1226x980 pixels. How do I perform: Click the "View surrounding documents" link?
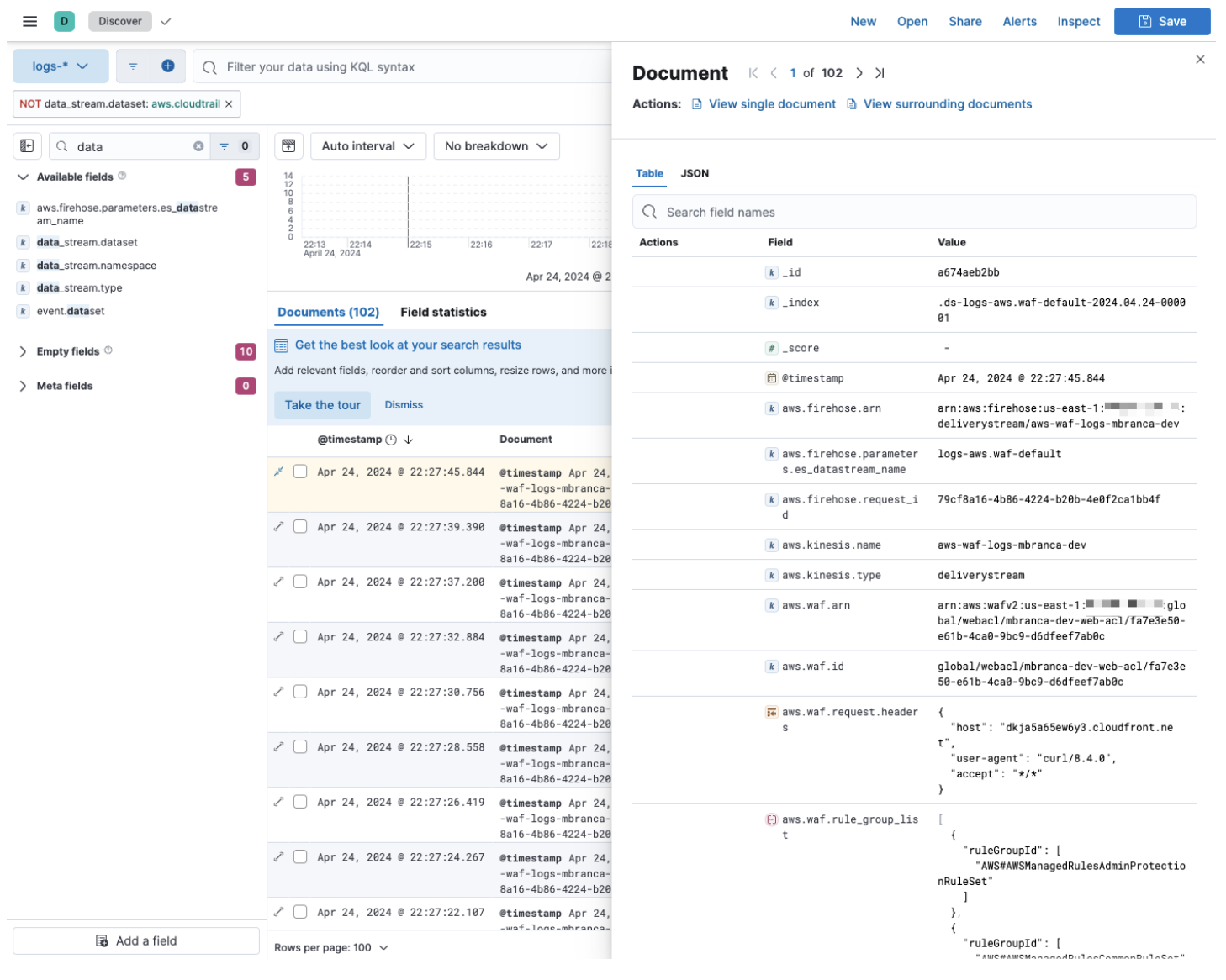coord(946,103)
